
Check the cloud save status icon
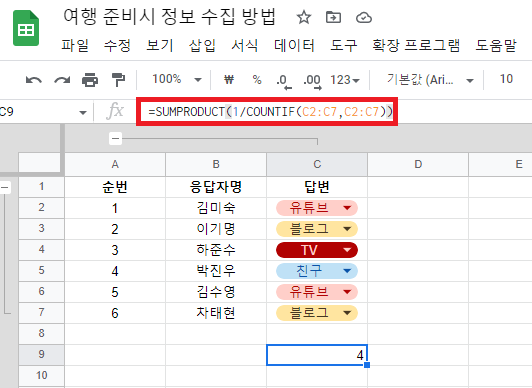(x=364, y=17)
